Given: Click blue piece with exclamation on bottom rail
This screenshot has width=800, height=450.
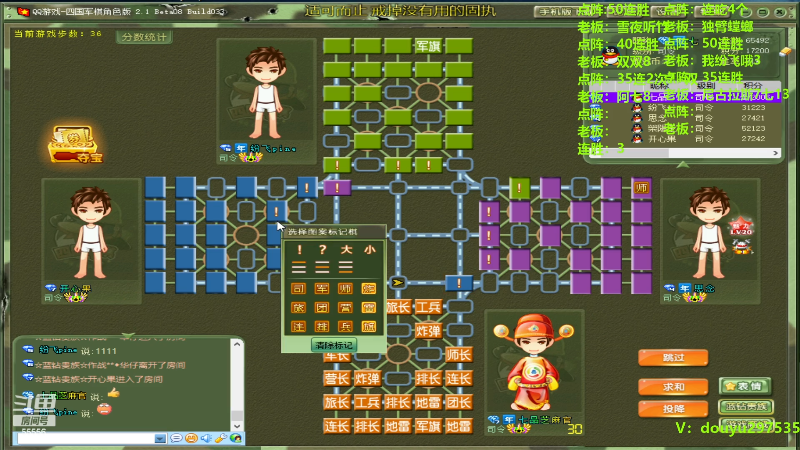Looking at the screenshot, I should (459, 282).
